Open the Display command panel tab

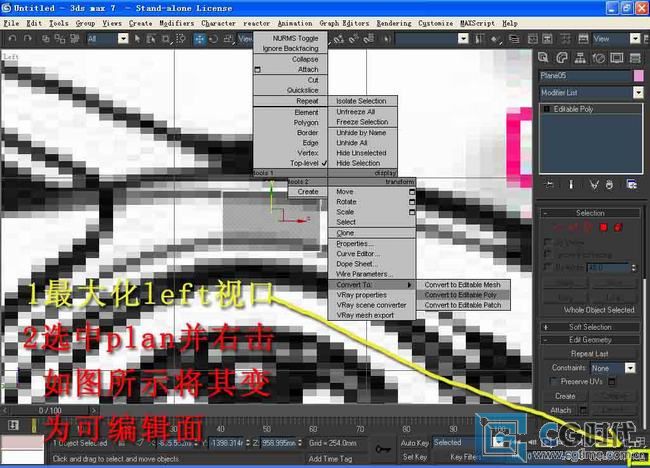click(x=617, y=58)
